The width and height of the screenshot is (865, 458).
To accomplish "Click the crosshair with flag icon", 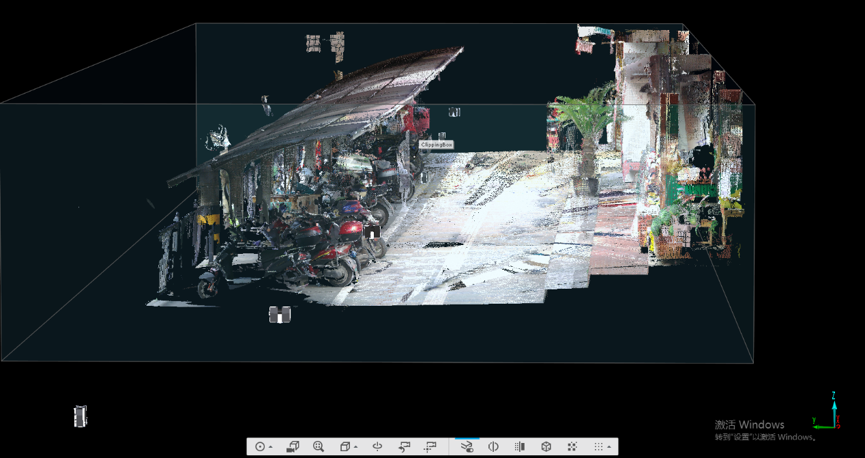I will click(x=431, y=447).
